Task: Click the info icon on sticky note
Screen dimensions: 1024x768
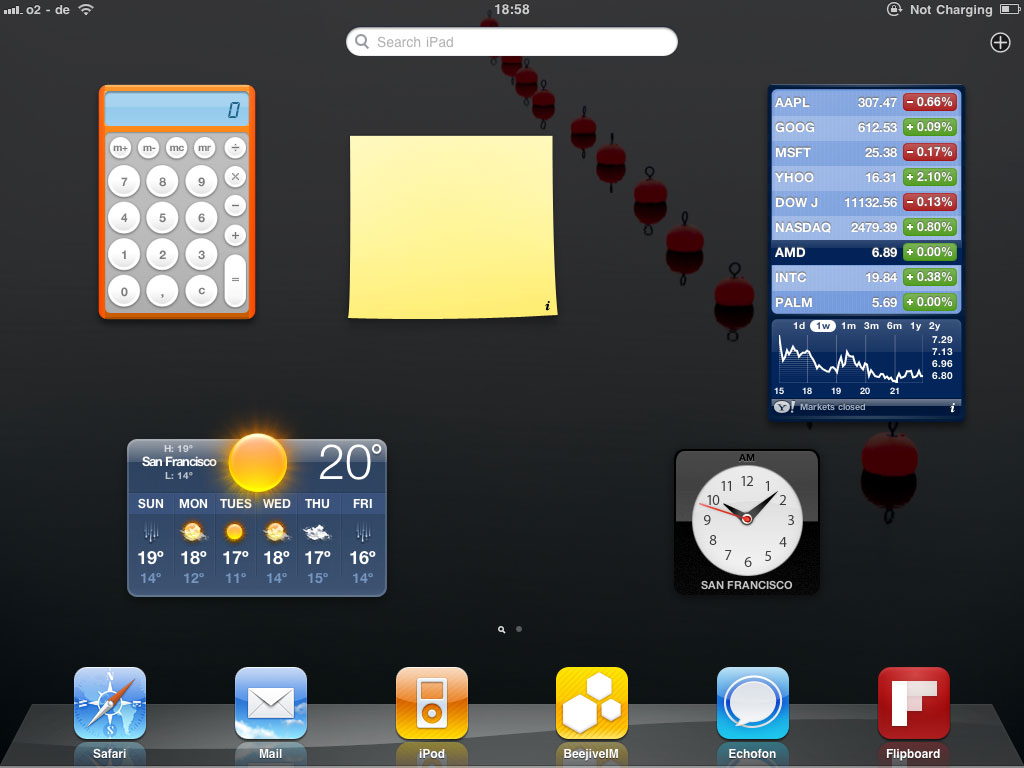Action: (547, 306)
